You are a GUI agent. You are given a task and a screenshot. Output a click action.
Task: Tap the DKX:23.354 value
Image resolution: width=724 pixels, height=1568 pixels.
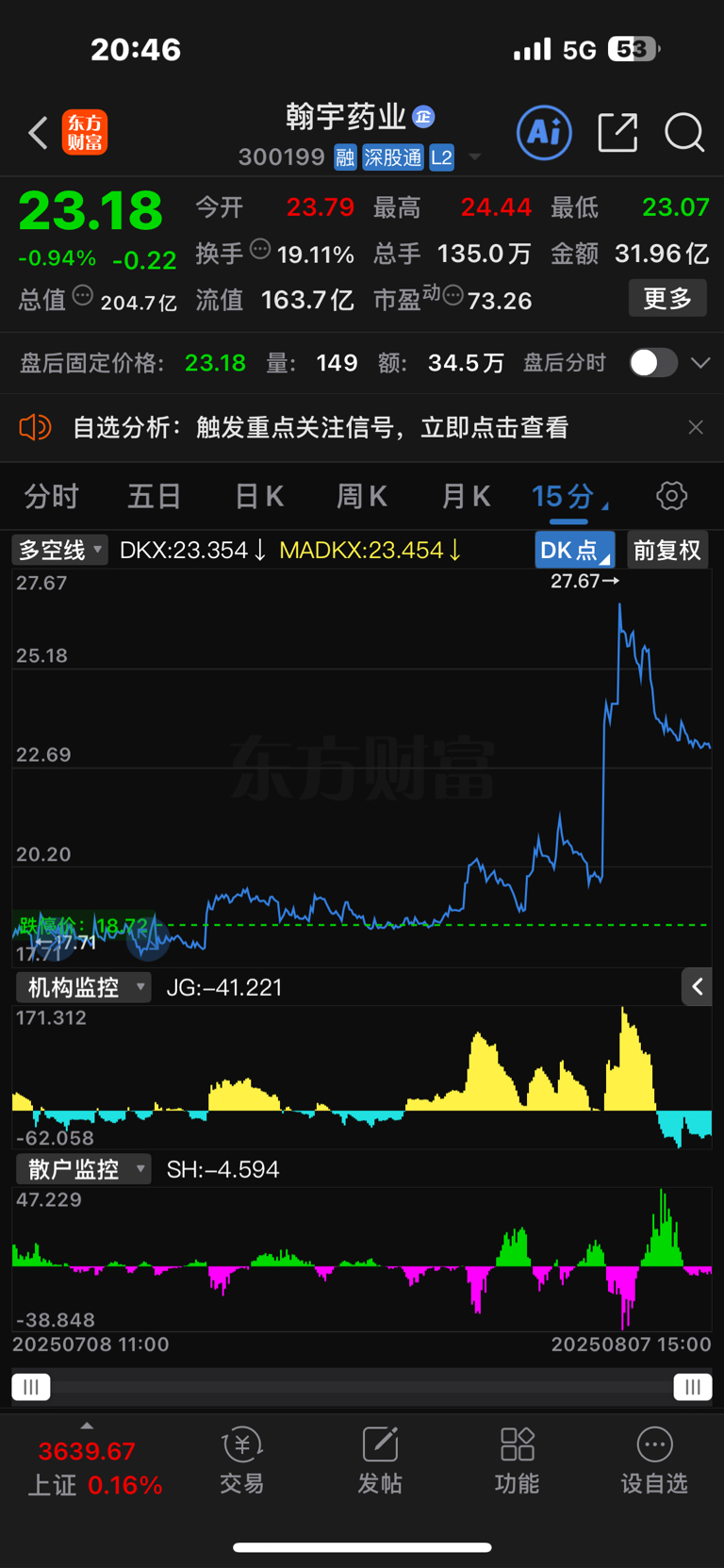click(192, 550)
